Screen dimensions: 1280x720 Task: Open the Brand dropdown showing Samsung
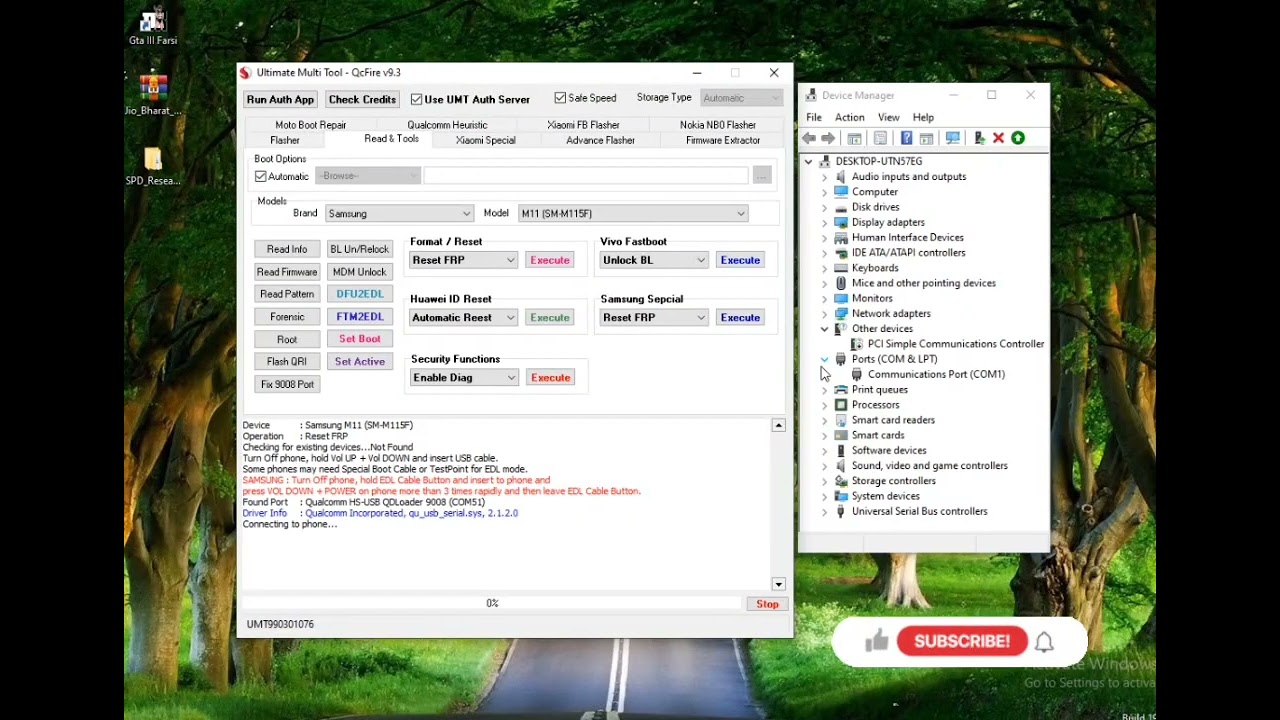[398, 214]
